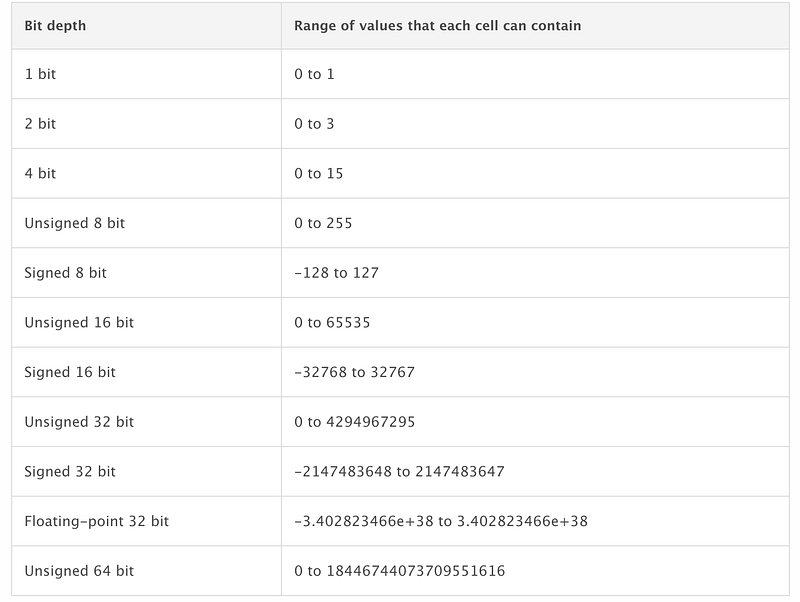Select the "Signed 16 bit" row label
This screenshot has width=800, height=602.
coord(70,372)
